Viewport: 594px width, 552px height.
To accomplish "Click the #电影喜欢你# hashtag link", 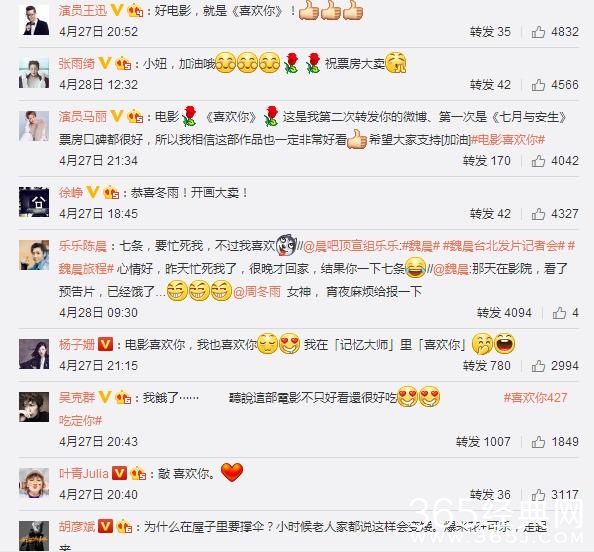I will (508, 140).
